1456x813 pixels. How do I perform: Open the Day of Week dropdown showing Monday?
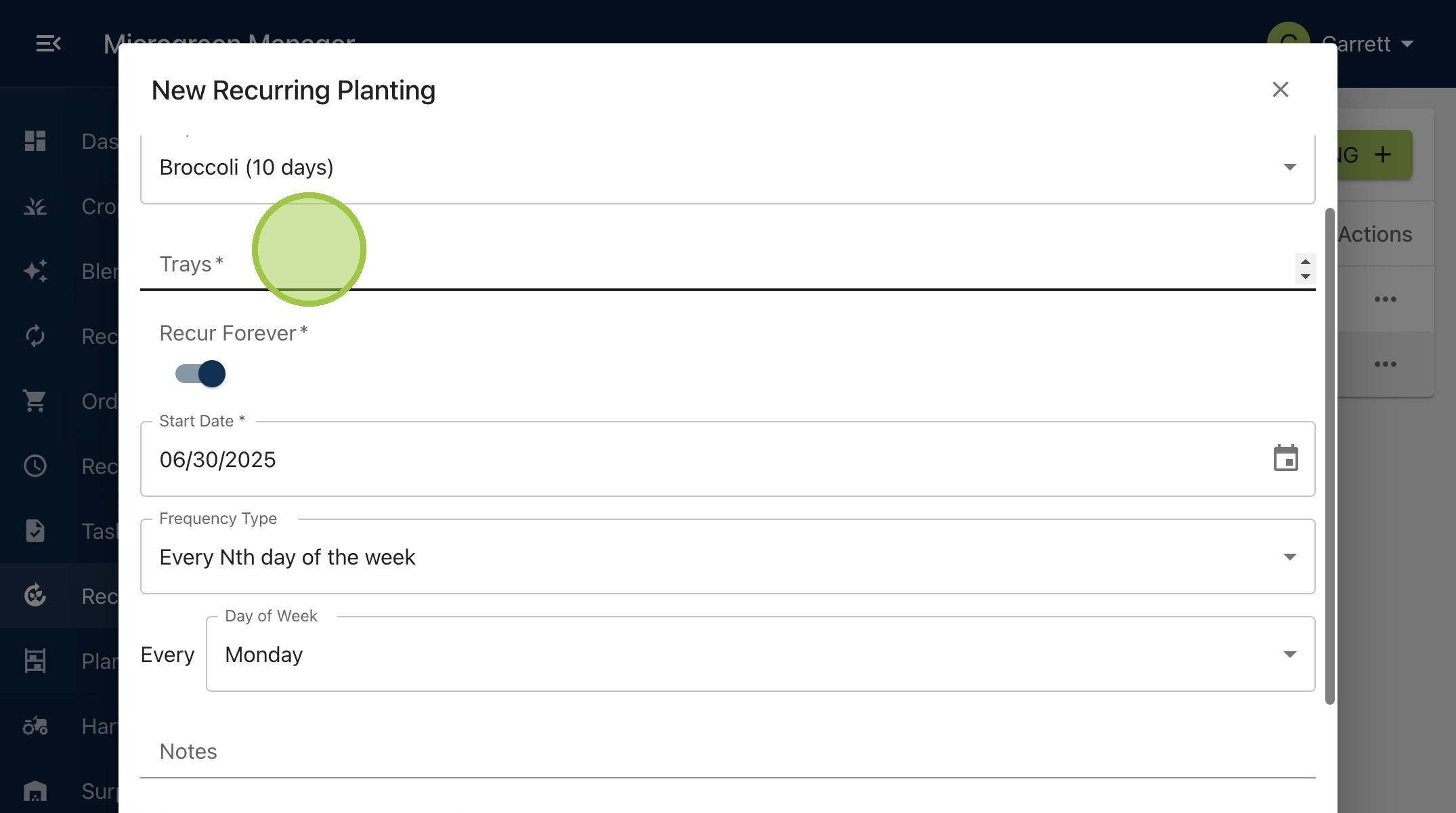(x=760, y=654)
